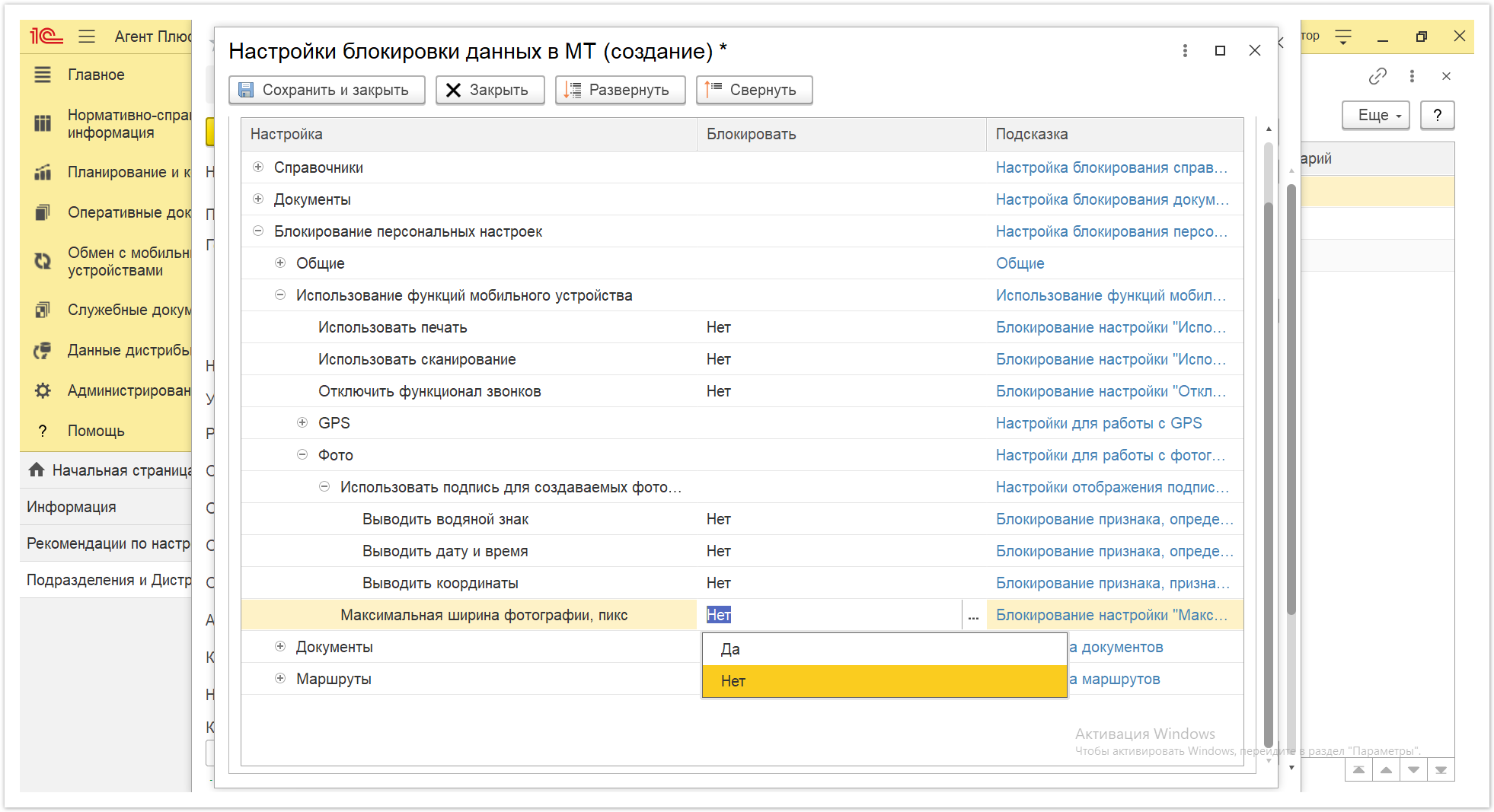Click Свернуть button to collapse tree

tap(754, 90)
